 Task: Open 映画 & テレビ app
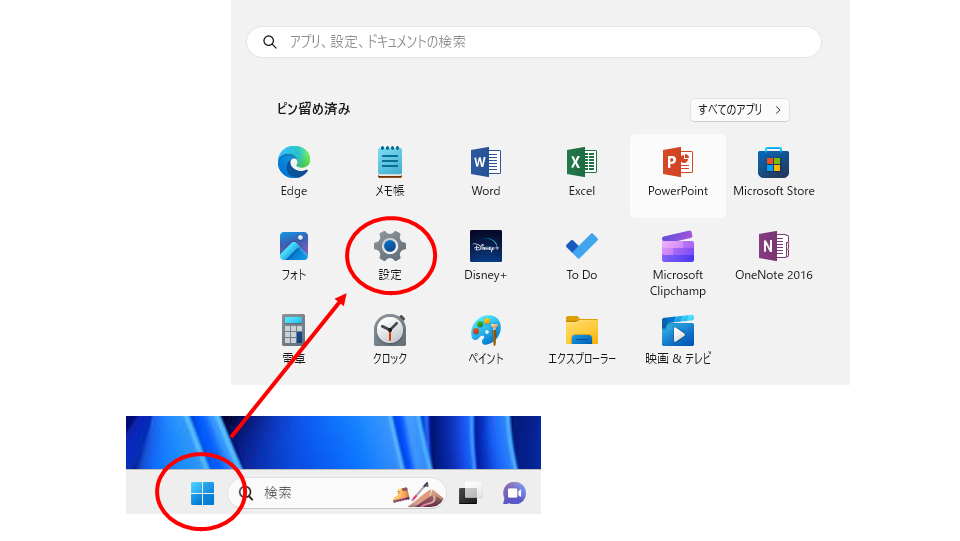point(678,340)
